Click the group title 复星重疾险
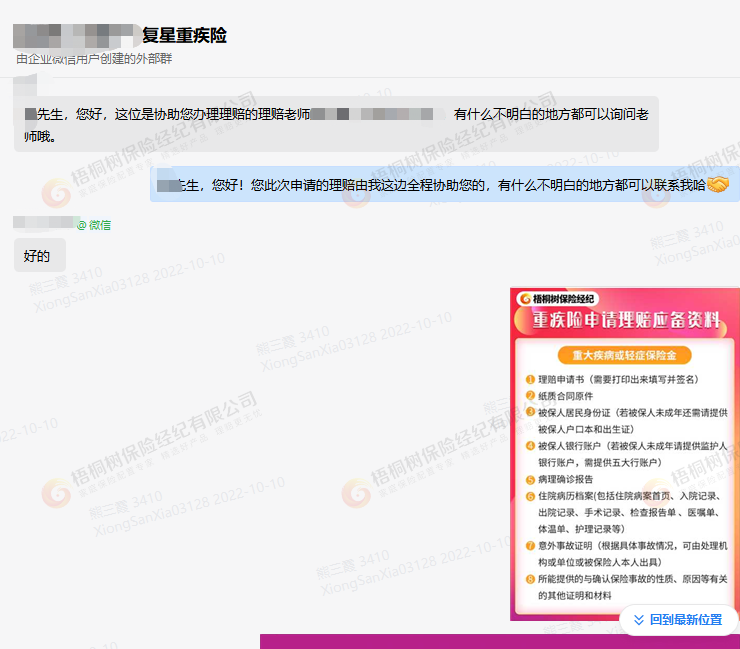The height and width of the screenshot is (649, 740). click(x=185, y=35)
